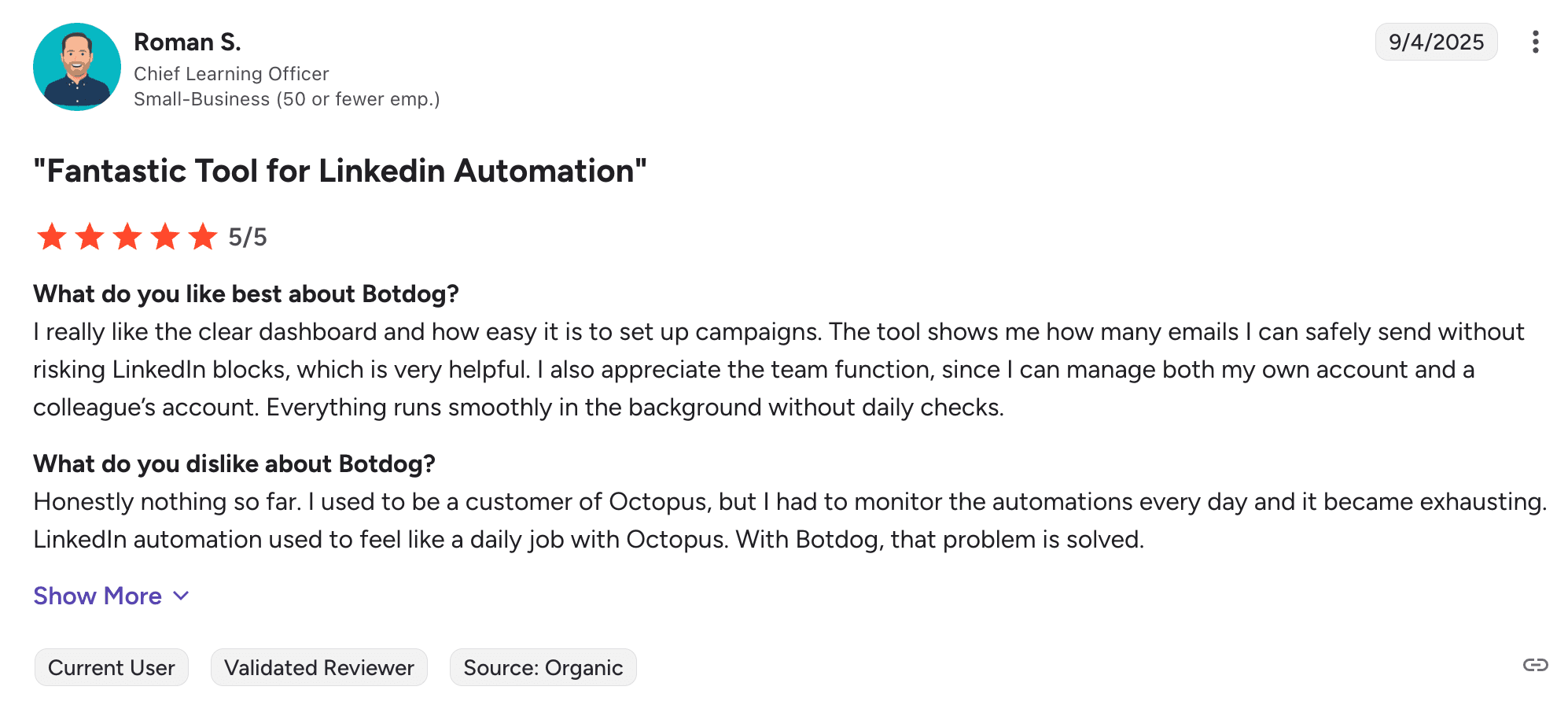Click the Validated Reviewer tag

318,667
